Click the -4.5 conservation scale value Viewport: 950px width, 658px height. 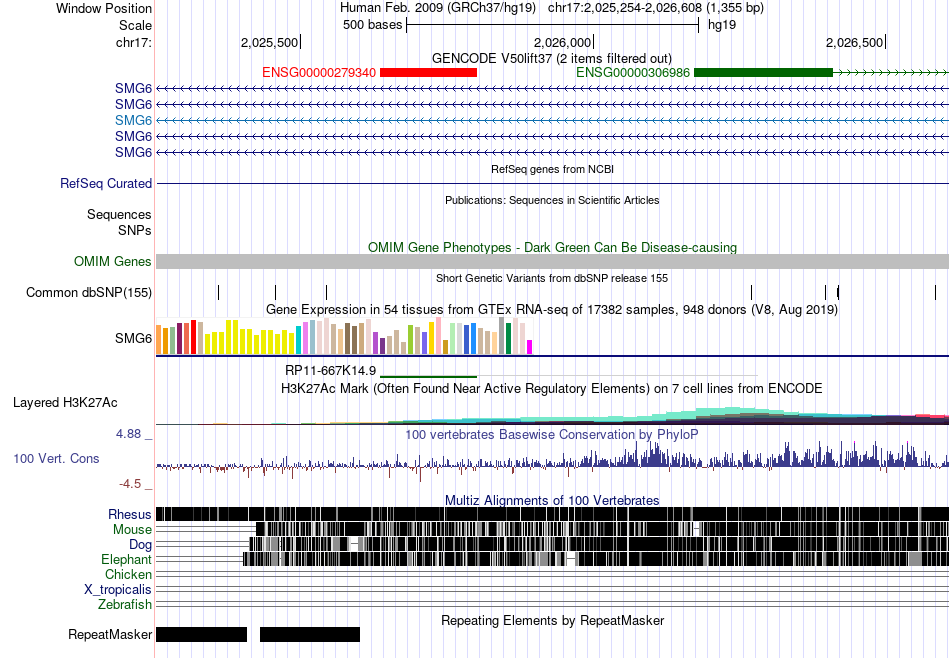coord(130,484)
